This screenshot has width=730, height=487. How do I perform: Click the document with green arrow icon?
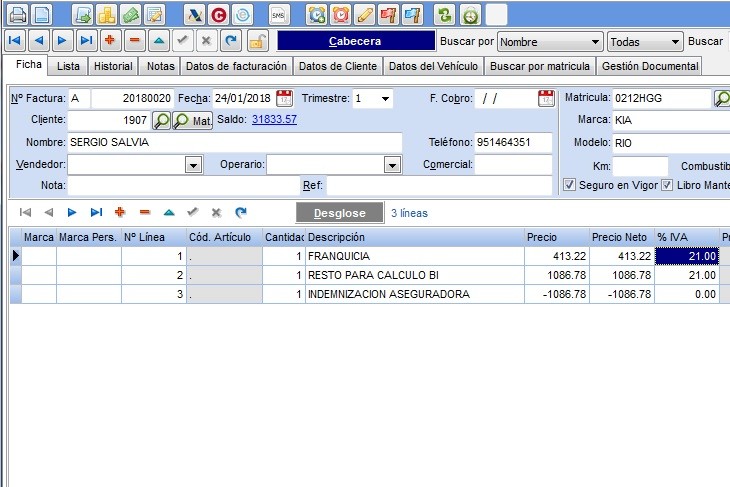[x=83, y=15]
